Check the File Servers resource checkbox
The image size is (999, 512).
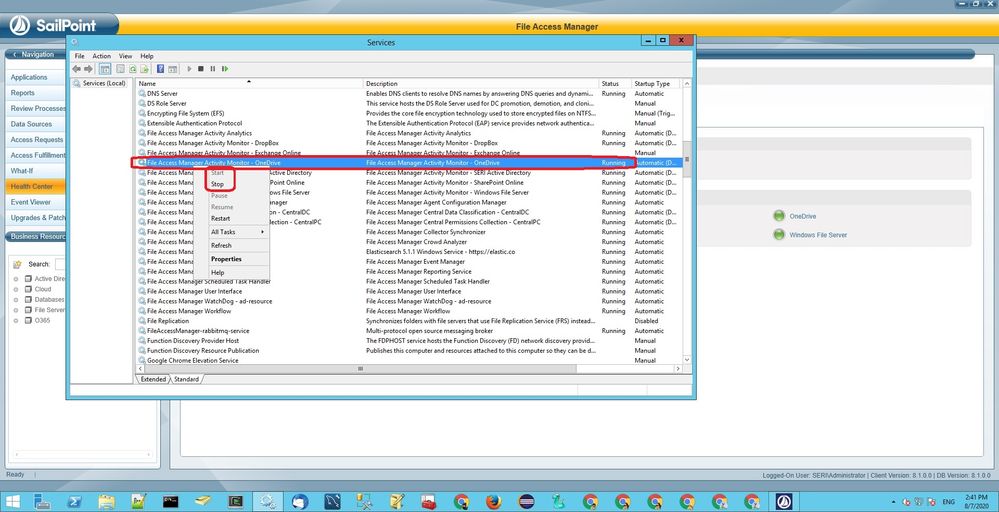[28, 310]
